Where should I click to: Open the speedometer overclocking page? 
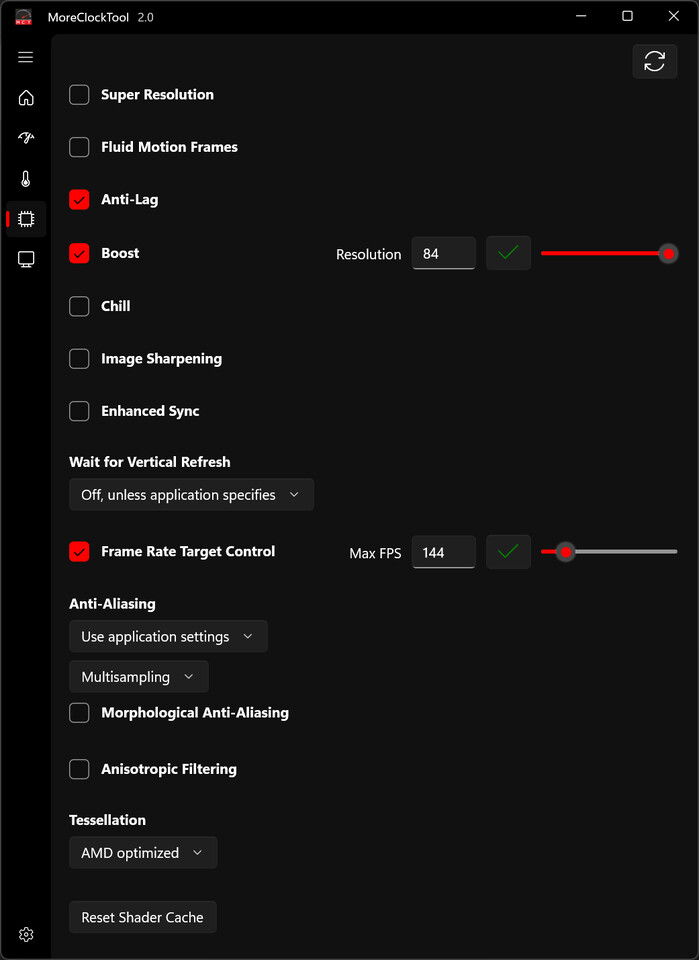tap(26, 138)
